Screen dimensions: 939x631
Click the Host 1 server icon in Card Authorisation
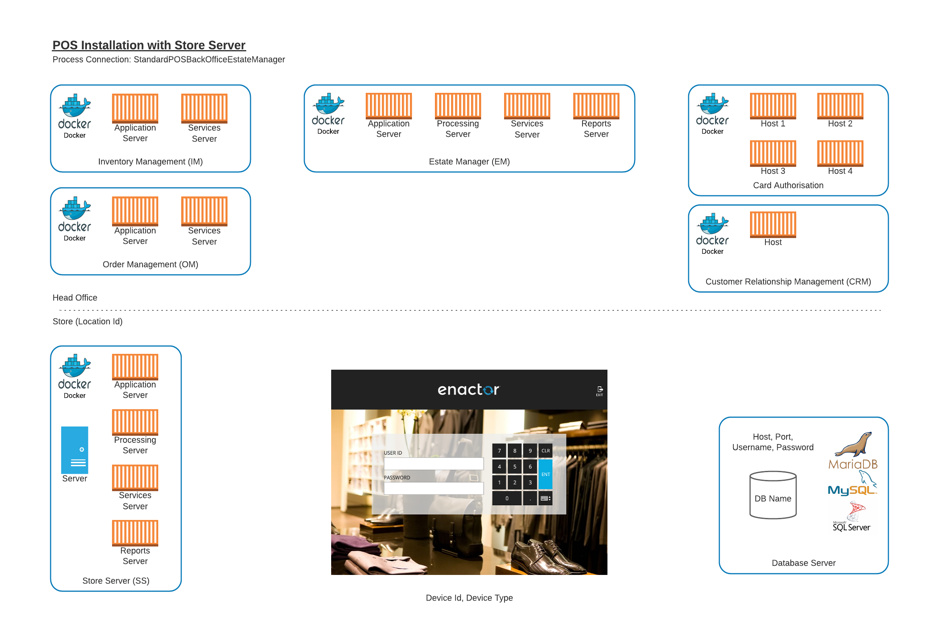point(772,104)
